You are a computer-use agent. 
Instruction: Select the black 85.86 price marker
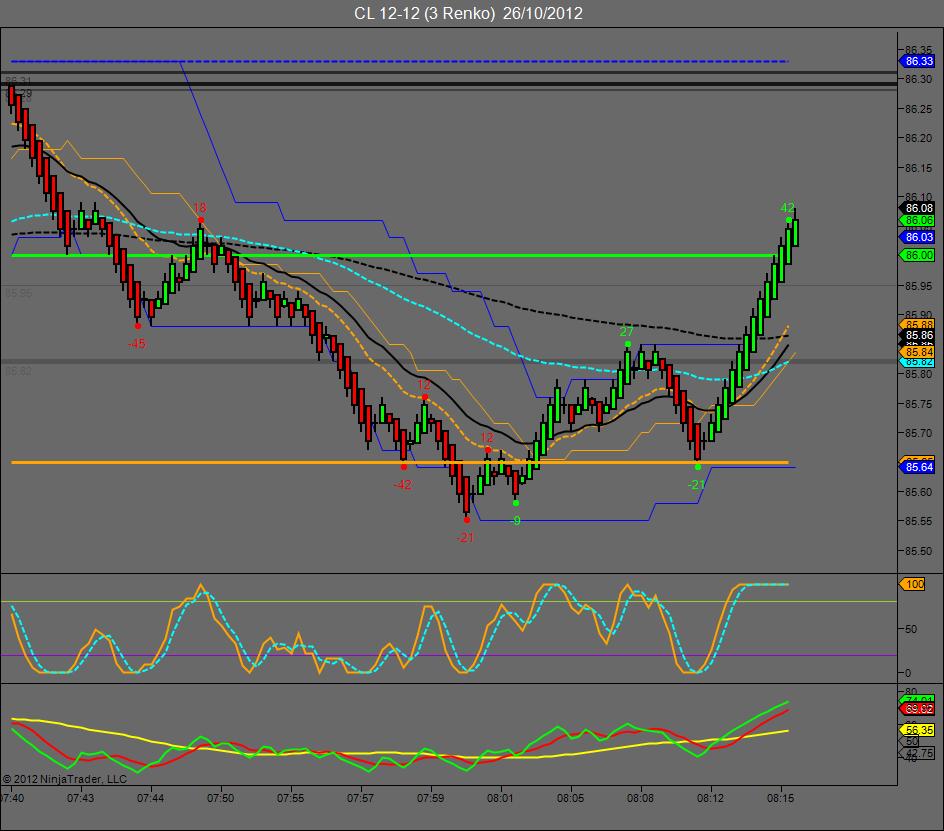[917, 335]
